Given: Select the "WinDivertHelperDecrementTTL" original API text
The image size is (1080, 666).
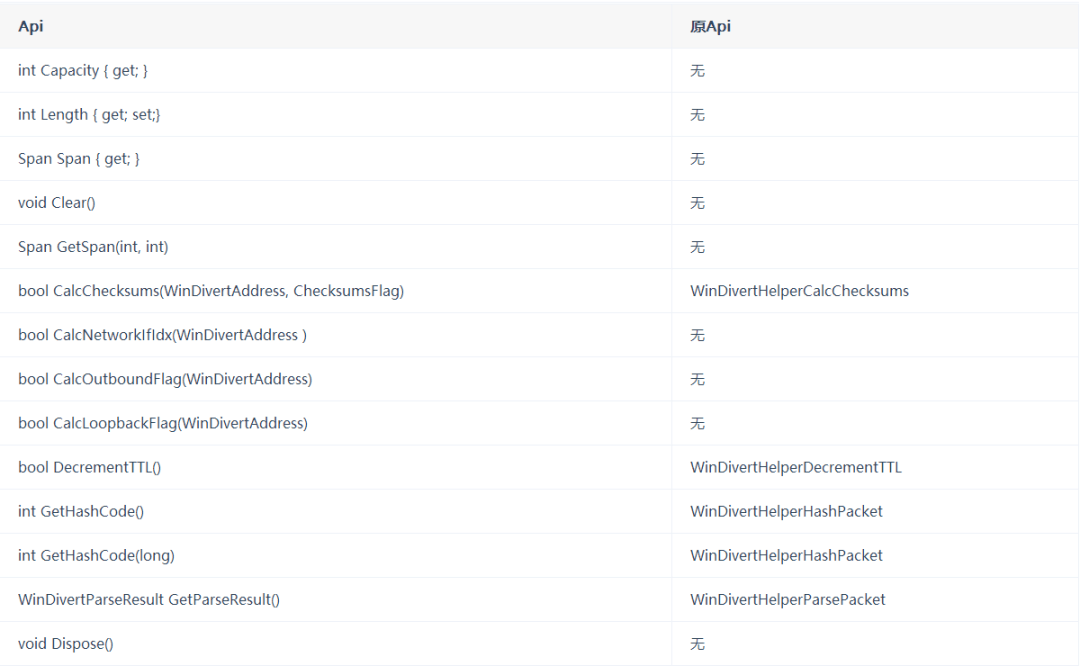Looking at the screenshot, I should tap(795, 467).
